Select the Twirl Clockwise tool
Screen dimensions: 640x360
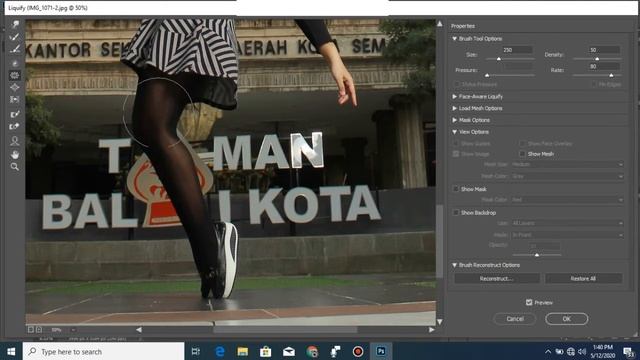(x=15, y=63)
